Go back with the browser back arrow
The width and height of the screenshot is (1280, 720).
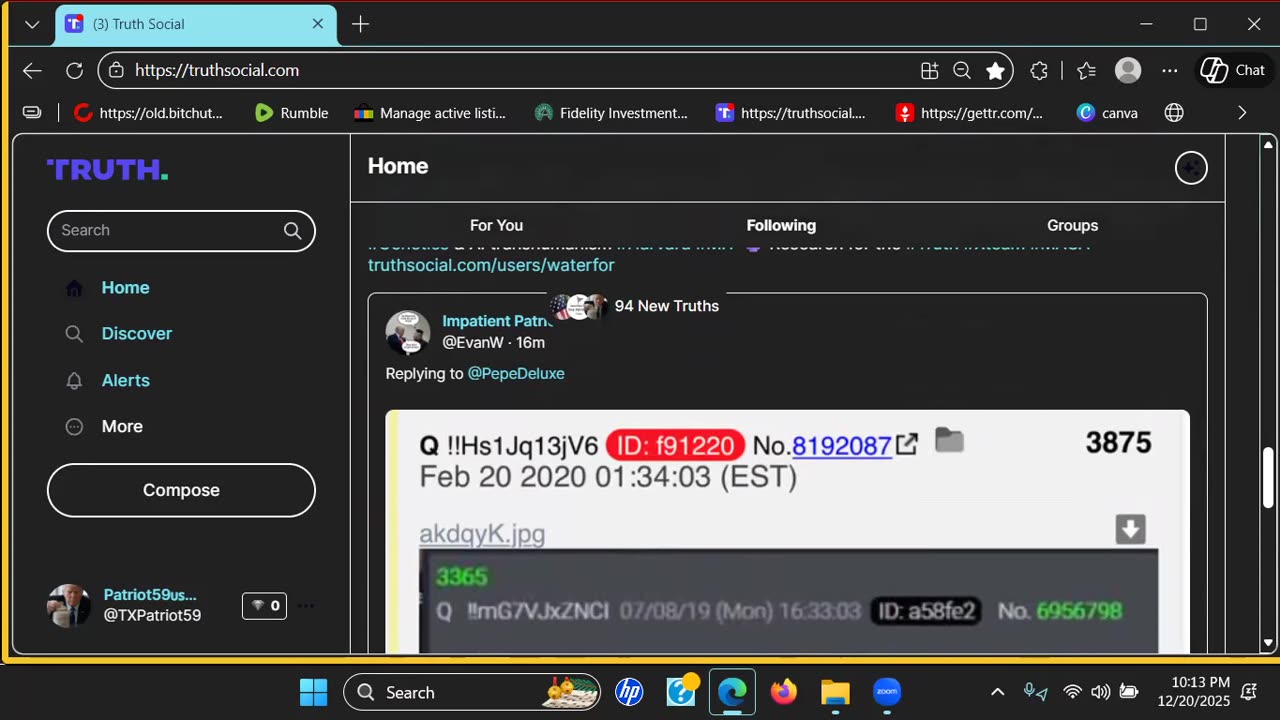32,70
